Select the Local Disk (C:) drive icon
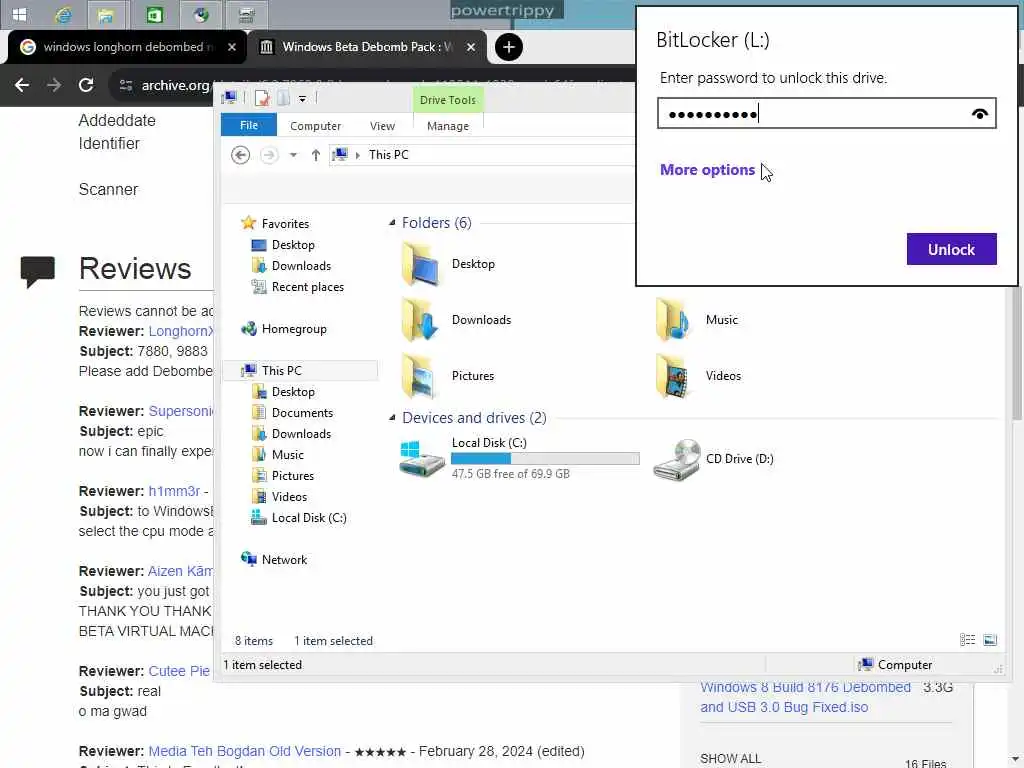 (x=421, y=458)
